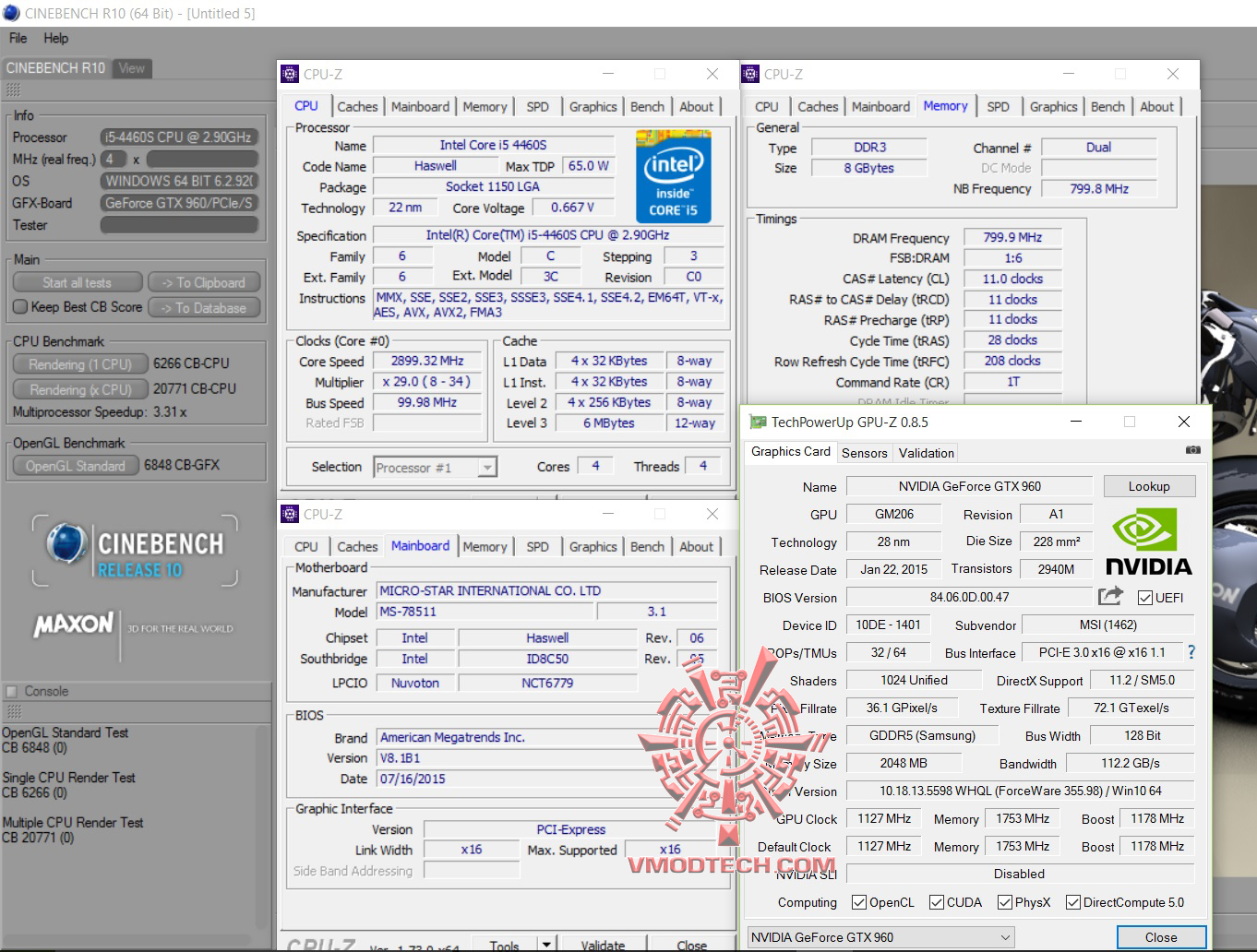The image size is (1257, 952).
Task: Click the 20771 CB-CPU score
Action: tap(195, 389)
